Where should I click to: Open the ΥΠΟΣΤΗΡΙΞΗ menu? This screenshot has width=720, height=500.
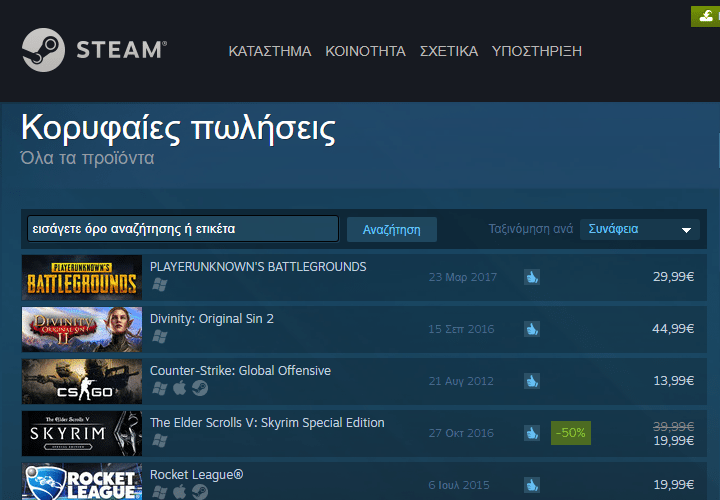tap(537, 51)
